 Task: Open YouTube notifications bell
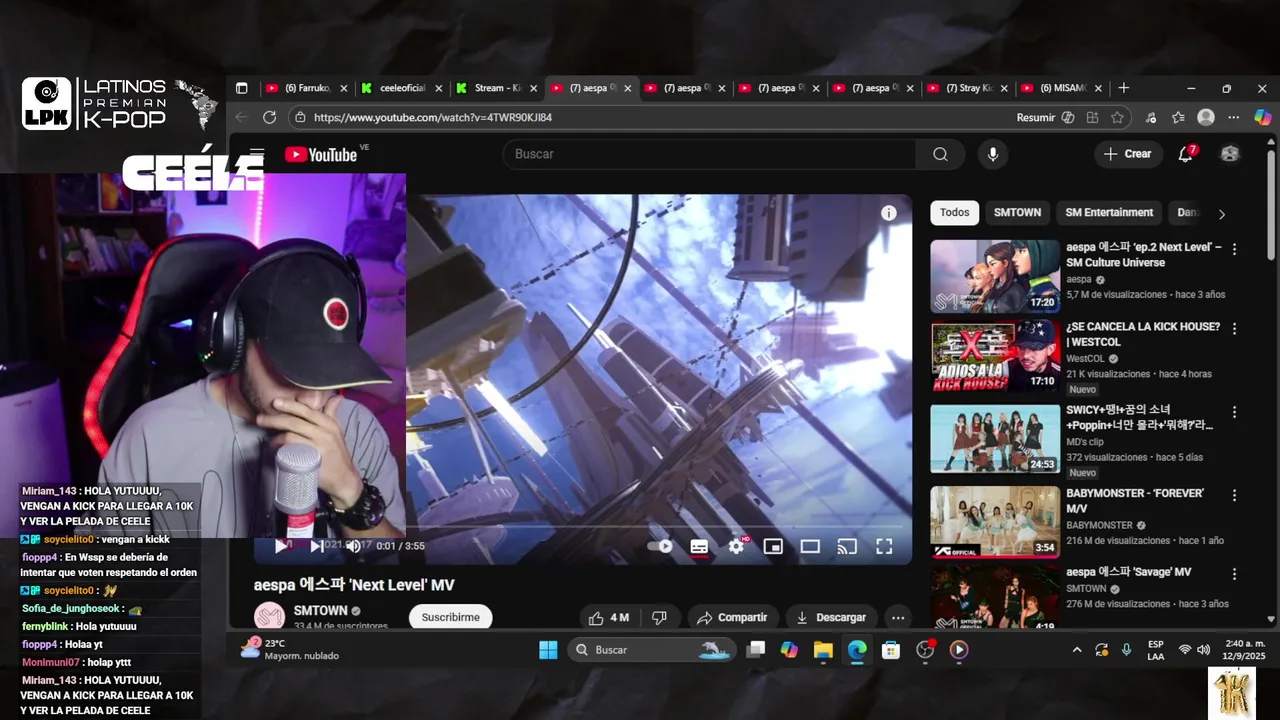(x=1186, y=154)
